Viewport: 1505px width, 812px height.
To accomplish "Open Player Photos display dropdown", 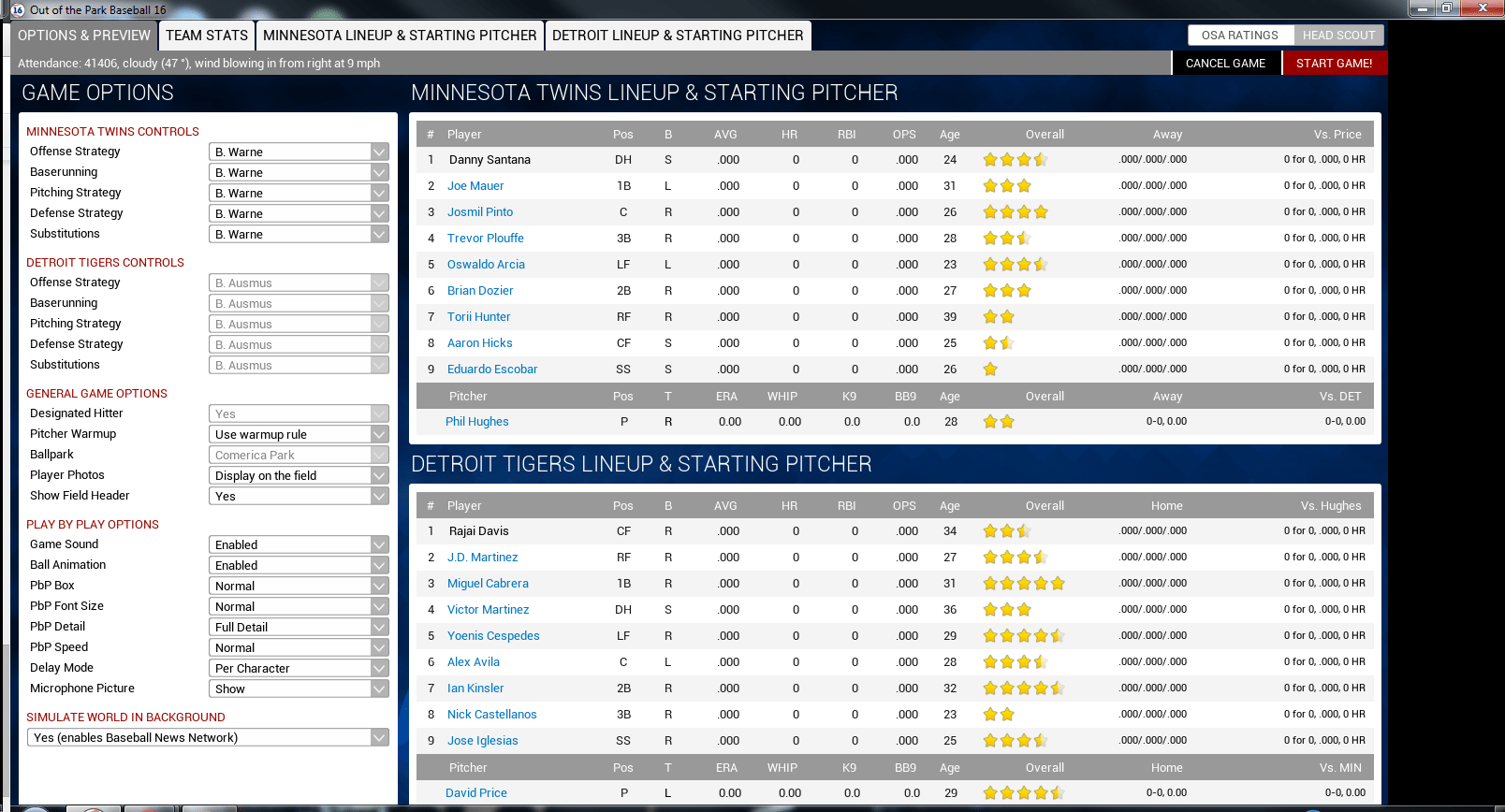I will click(299, 475).
